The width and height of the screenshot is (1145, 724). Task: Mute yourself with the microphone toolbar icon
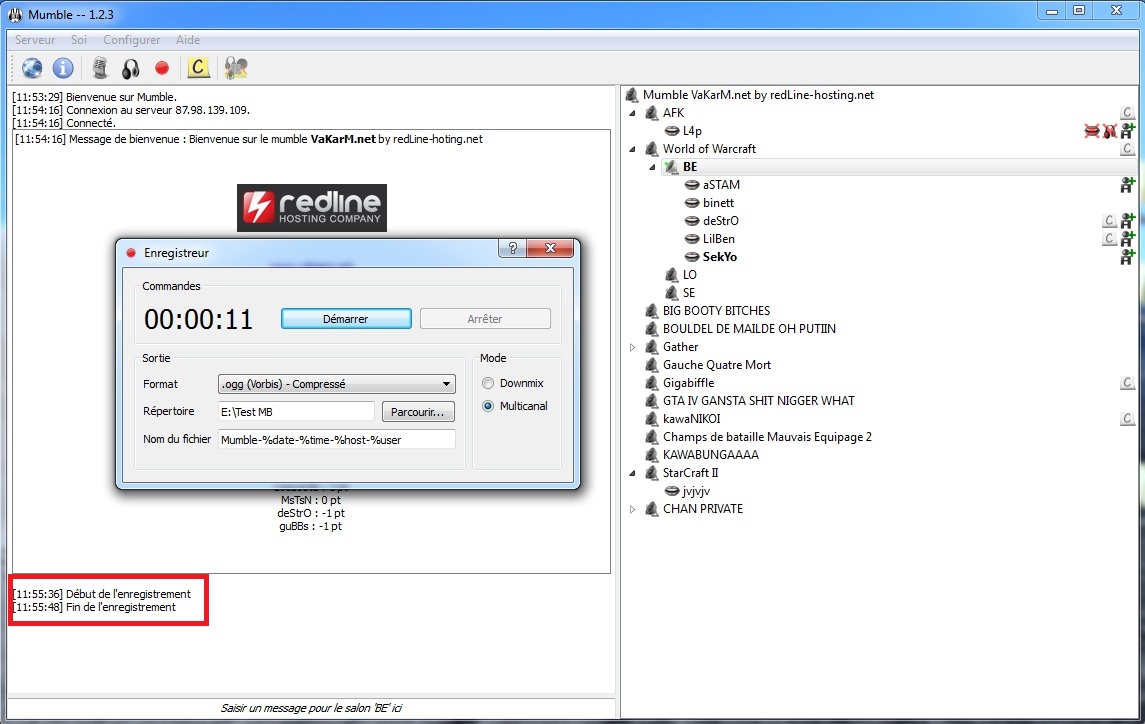pyautogui.click(x=100, y=68)
